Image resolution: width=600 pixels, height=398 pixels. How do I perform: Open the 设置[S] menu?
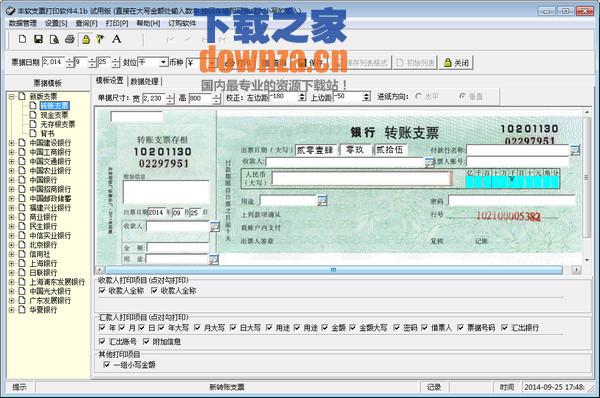tap(56, 23)
